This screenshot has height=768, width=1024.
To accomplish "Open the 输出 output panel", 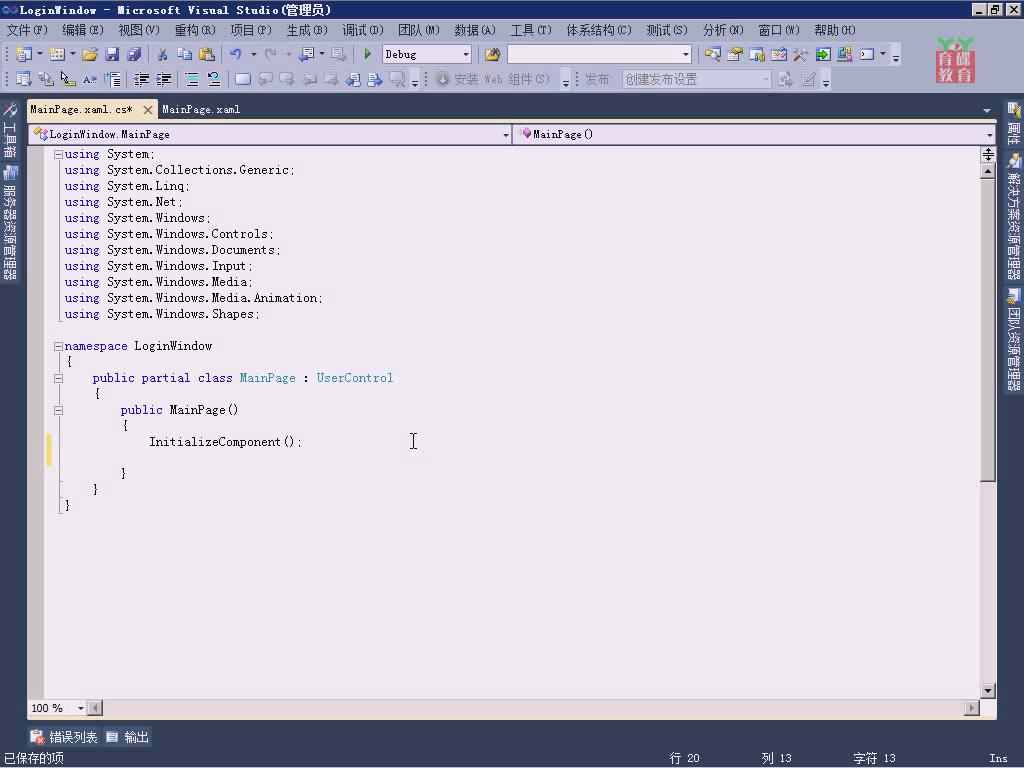I will tap(128, 737).
